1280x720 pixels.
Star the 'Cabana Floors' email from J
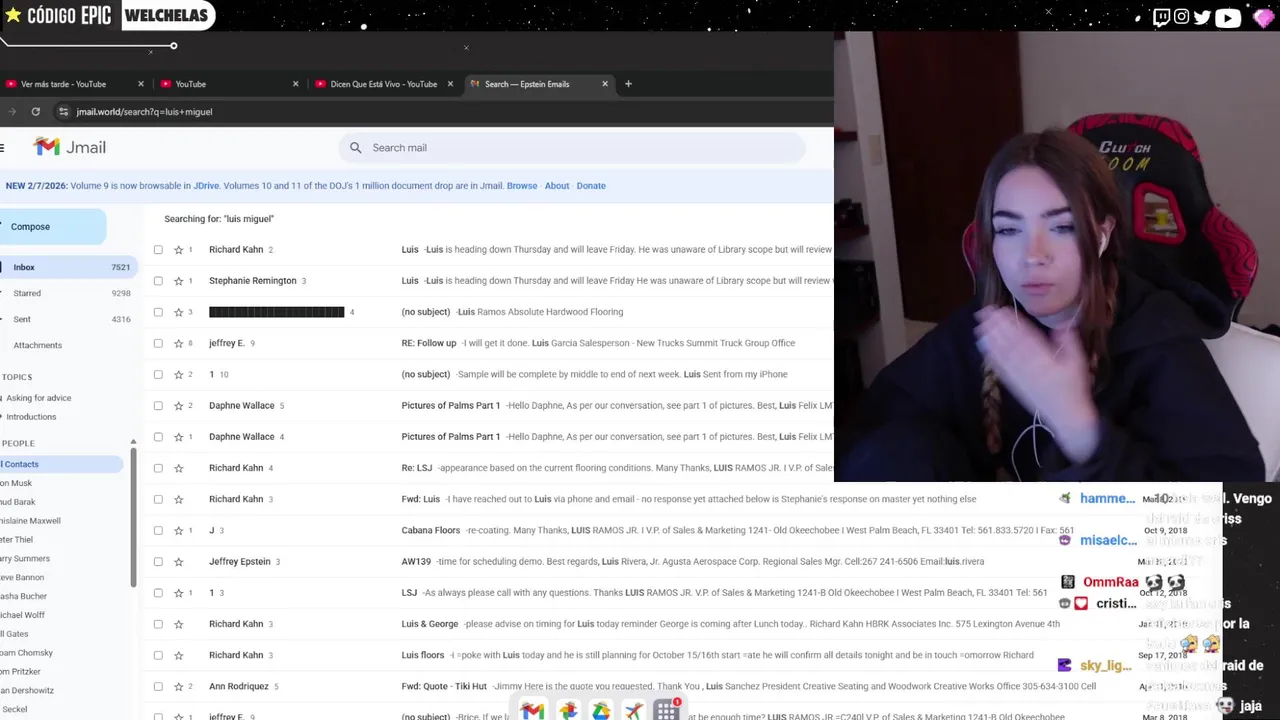tap(178, 530)
